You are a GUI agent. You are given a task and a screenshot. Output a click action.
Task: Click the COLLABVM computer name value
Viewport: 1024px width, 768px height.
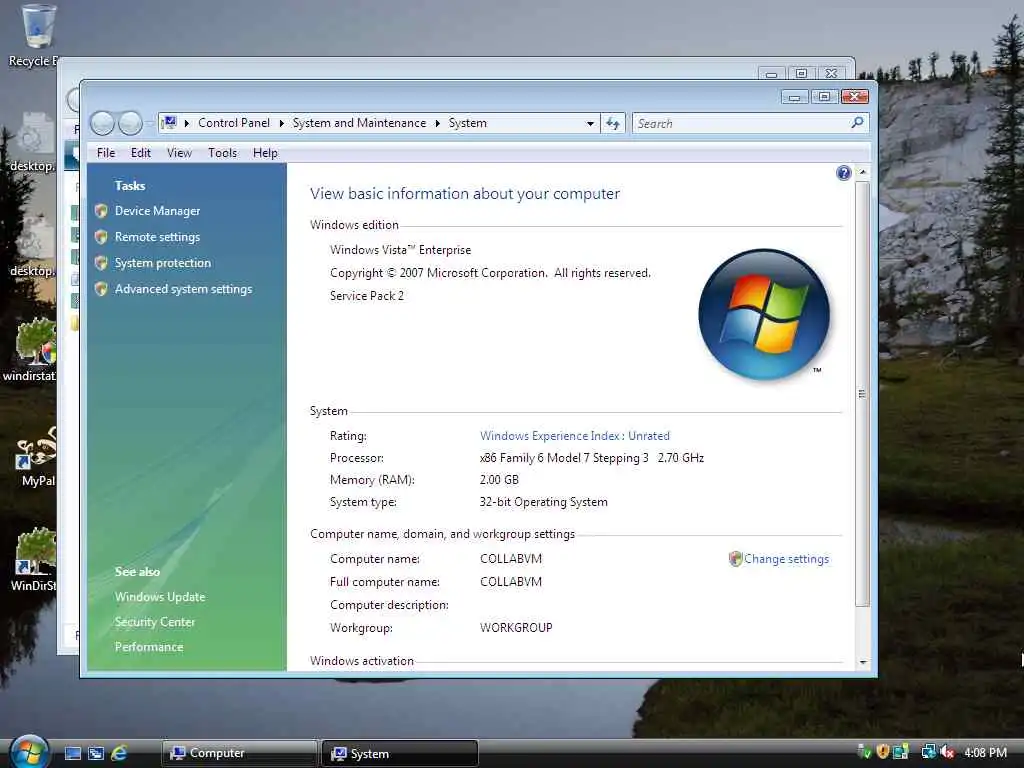pos(511,559)
